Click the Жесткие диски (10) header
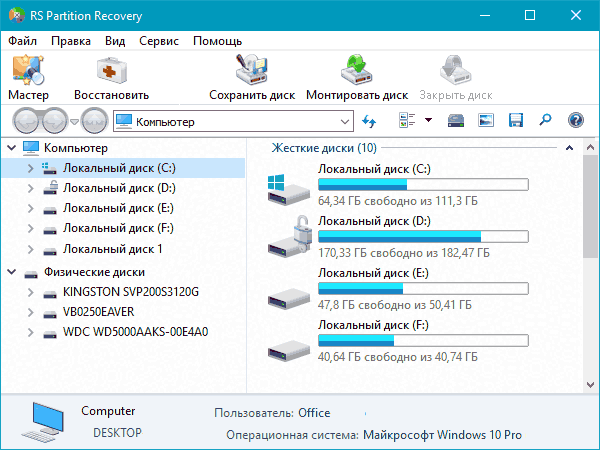This screenshot has height=450, width=600. pos(324,148)
